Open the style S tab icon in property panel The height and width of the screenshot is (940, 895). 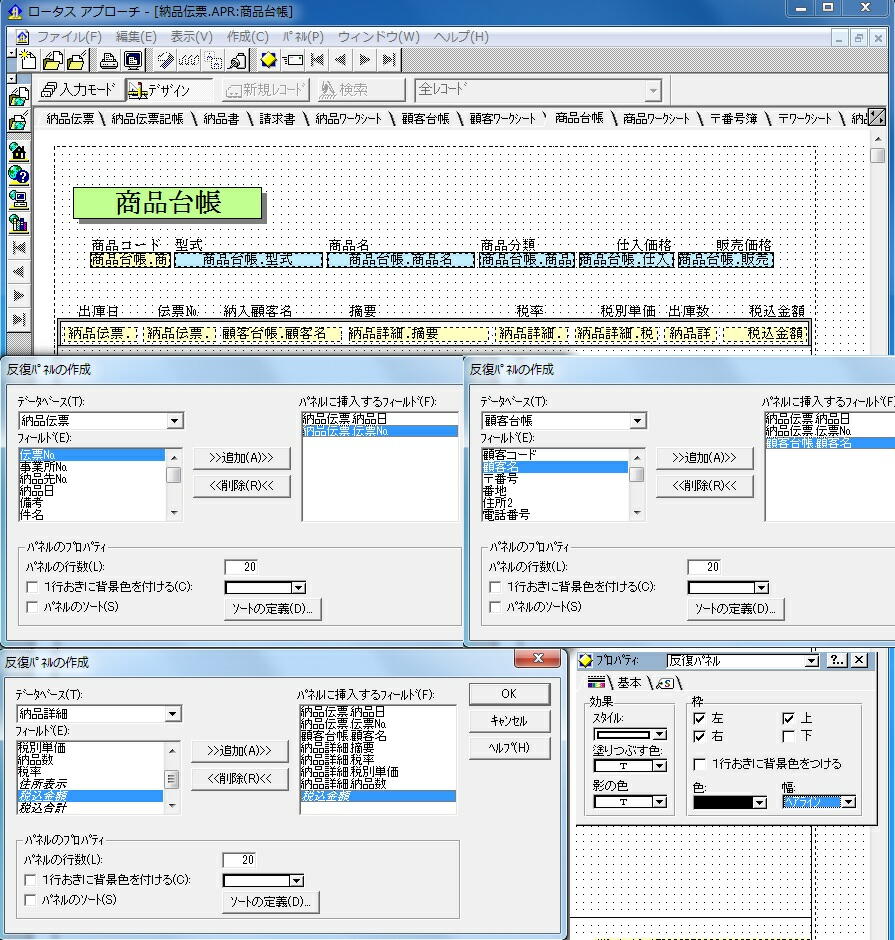665,683
